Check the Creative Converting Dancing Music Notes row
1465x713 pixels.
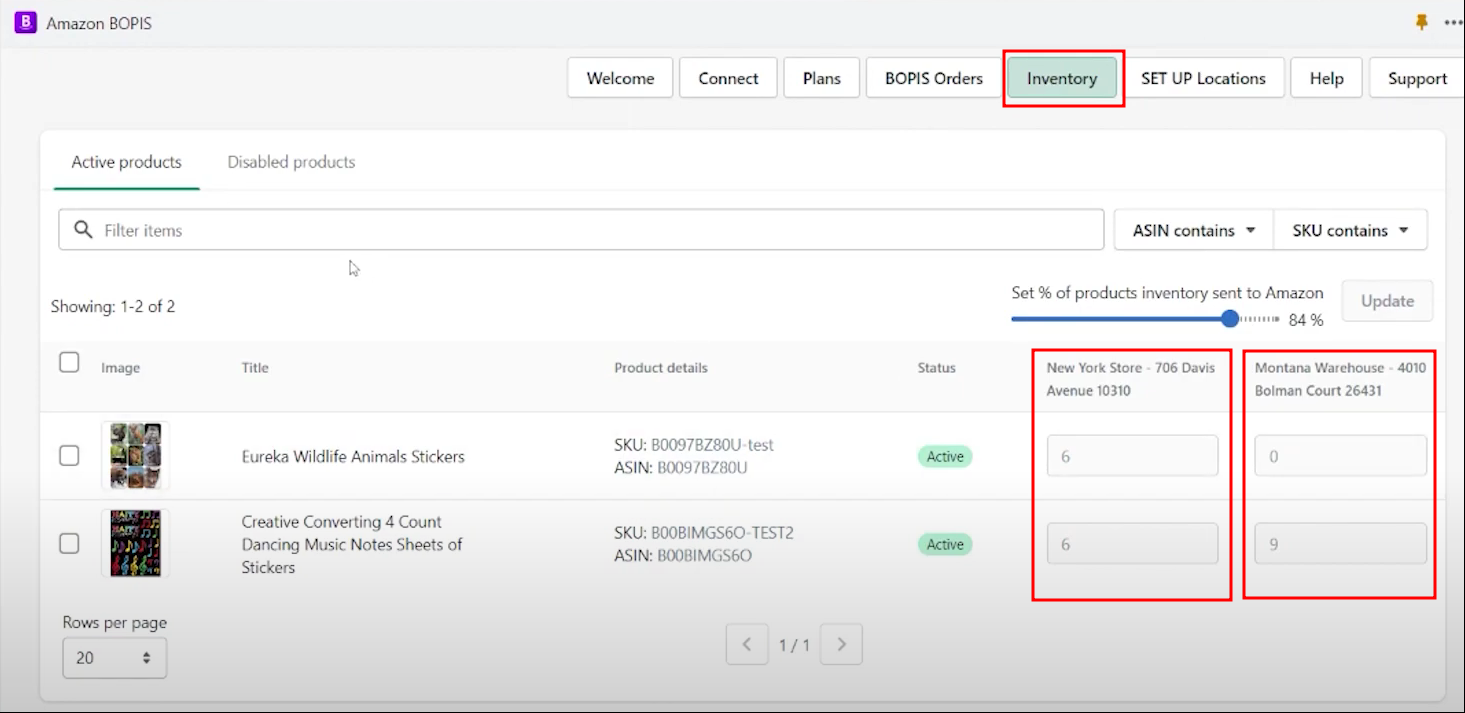click(69, 544)
